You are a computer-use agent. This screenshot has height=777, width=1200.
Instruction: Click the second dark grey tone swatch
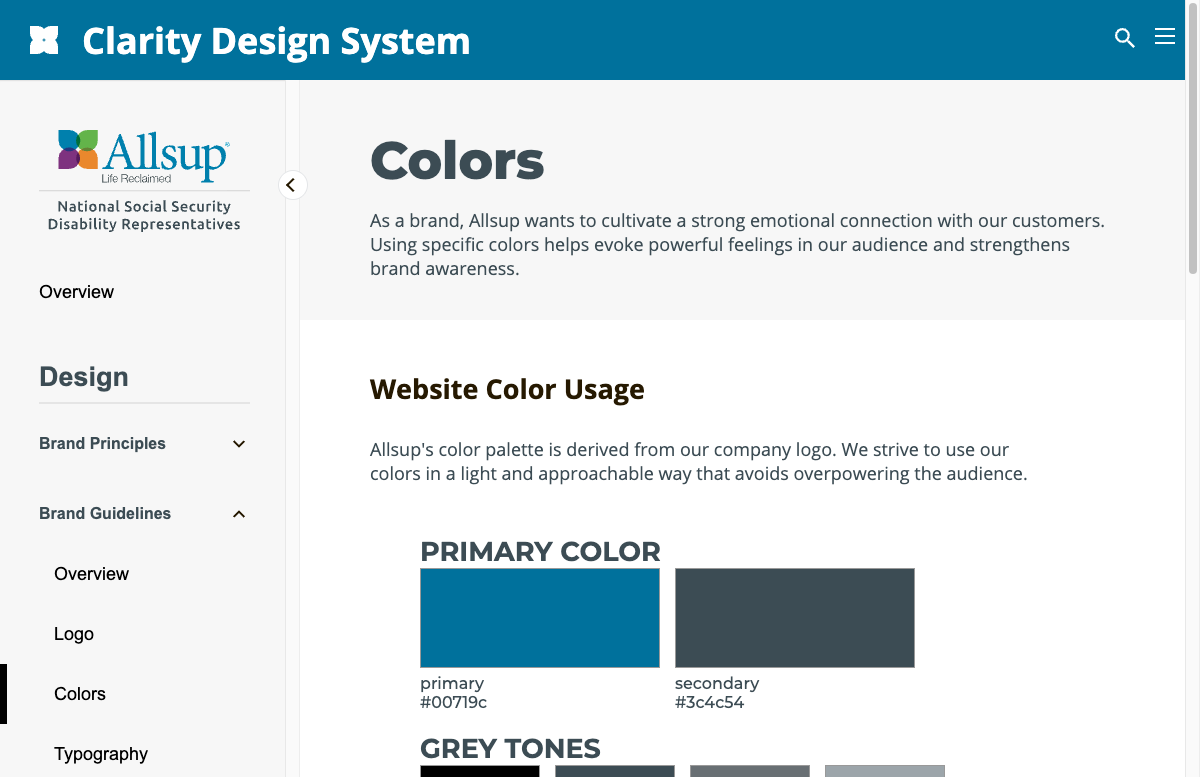[x=614, y=770]
